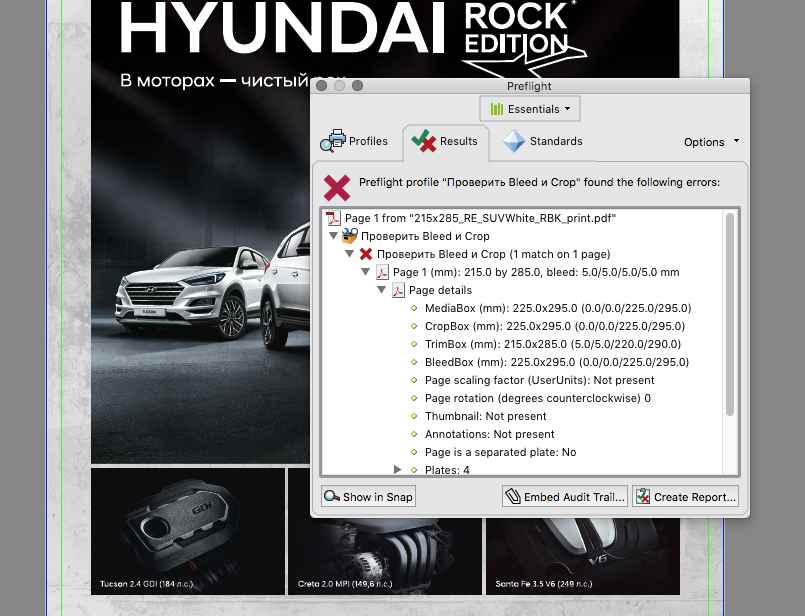
Task: Click the Tucson 2.4 GDI engine image in document
Action: [x=188, y=531]
